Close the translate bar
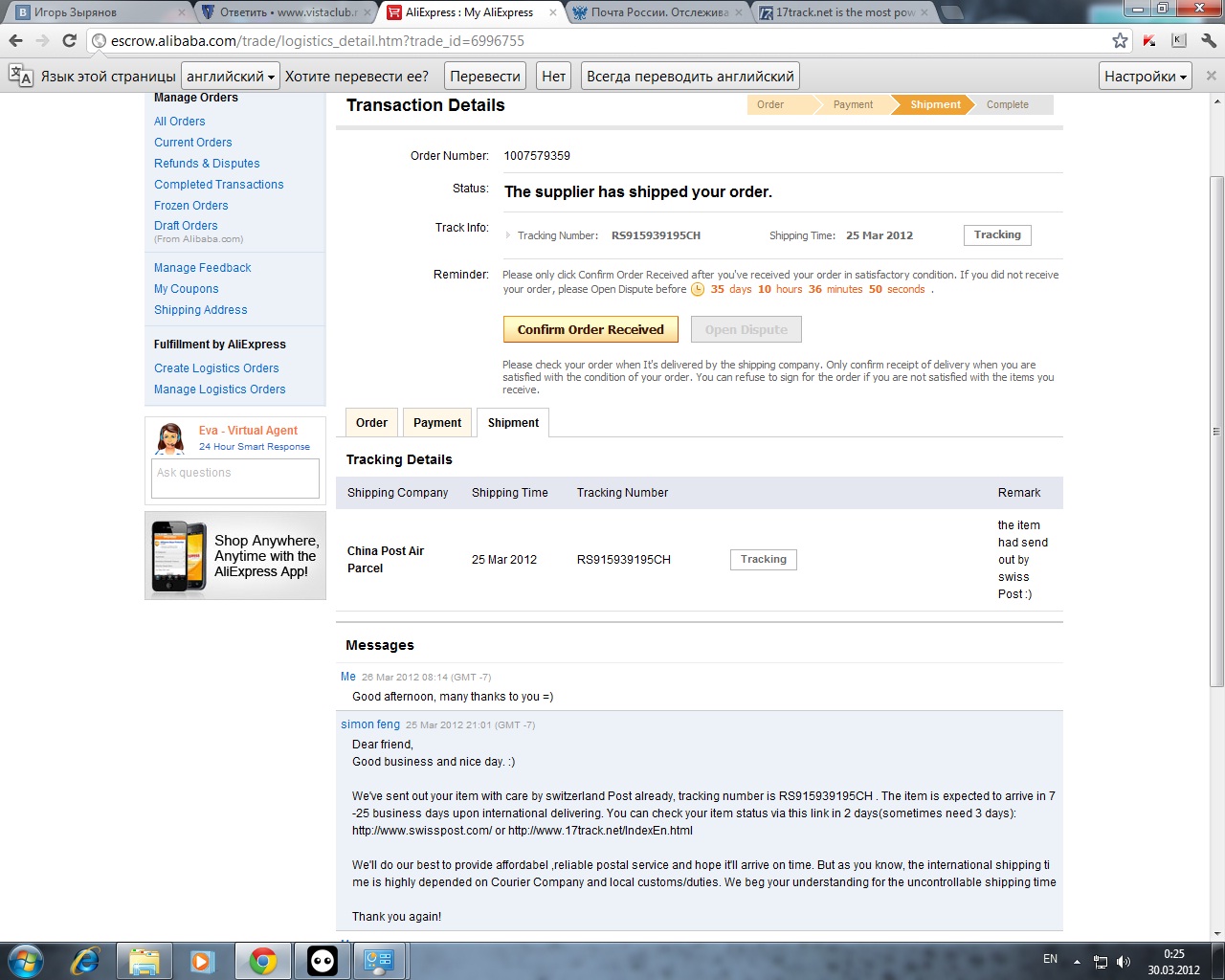This screenshot has height=980, width=1225. point(1211,76)
